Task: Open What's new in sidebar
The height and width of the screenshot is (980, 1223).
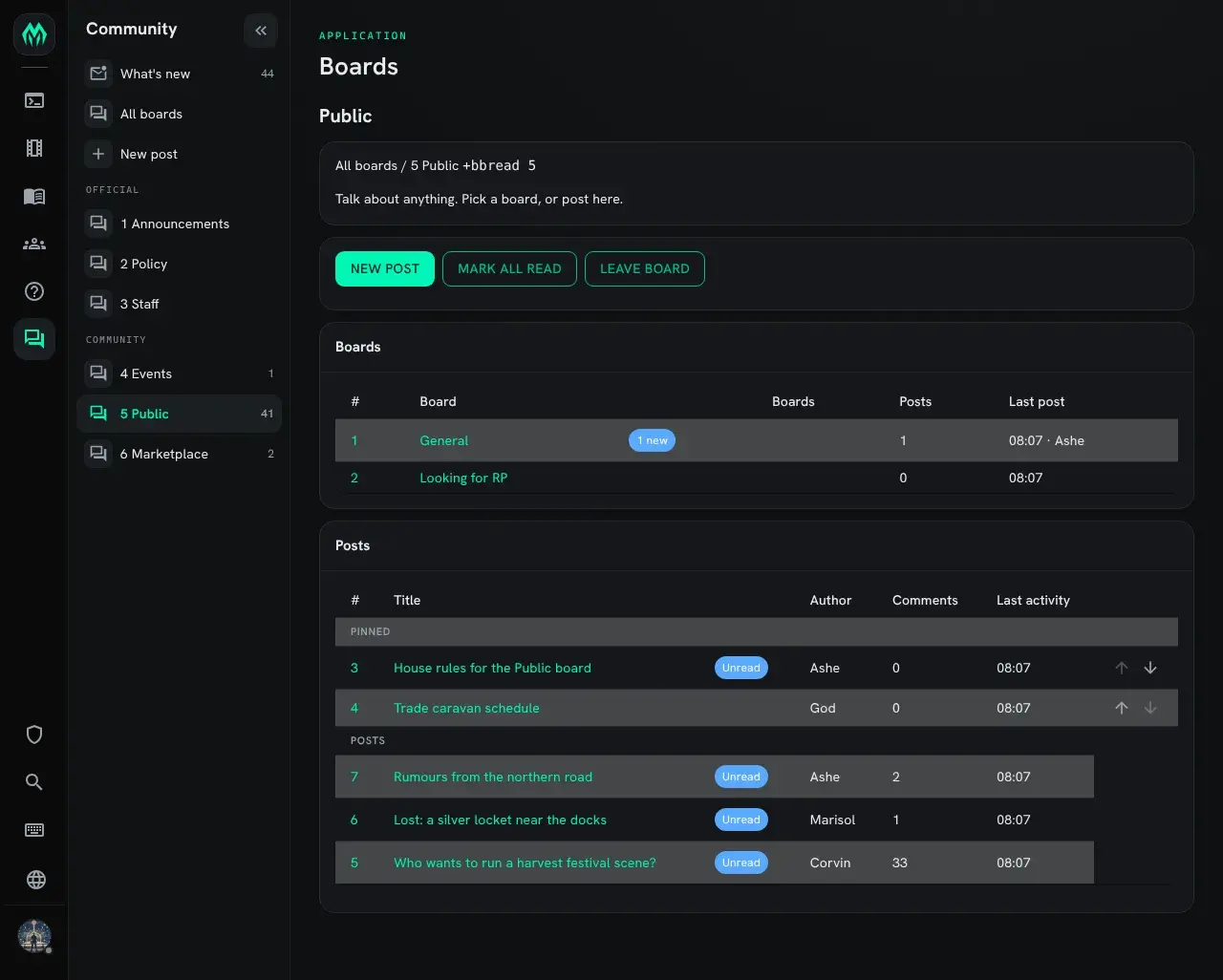Action: (179, 74)
